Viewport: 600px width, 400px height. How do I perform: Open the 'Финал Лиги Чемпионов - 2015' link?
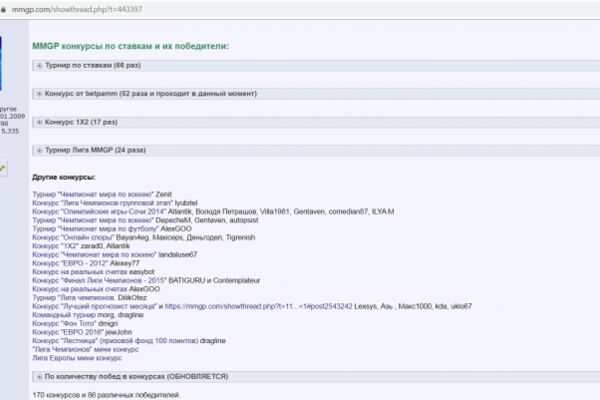tap(99, 281)
